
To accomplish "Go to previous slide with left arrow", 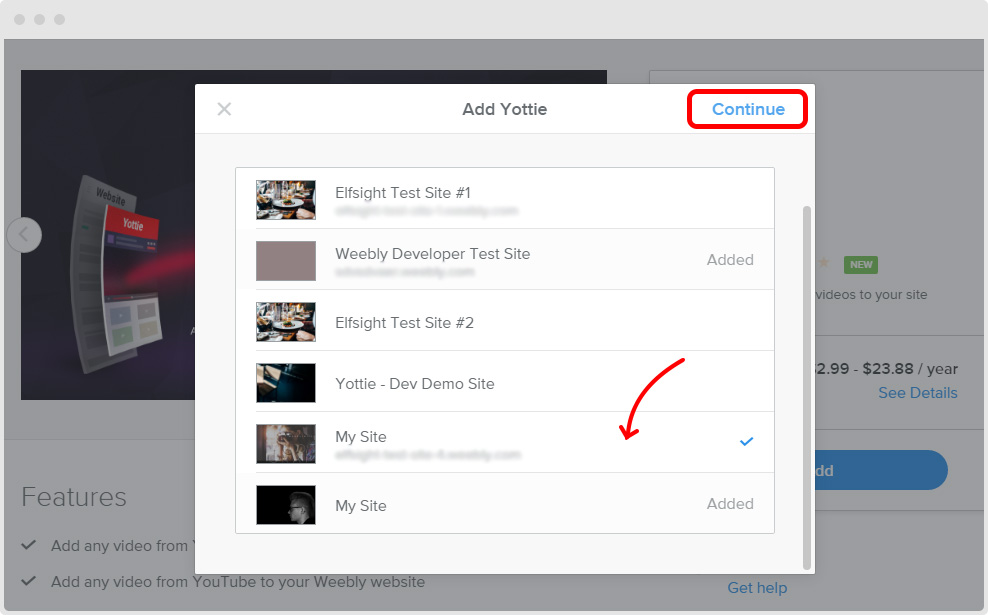I will (24, 234).
